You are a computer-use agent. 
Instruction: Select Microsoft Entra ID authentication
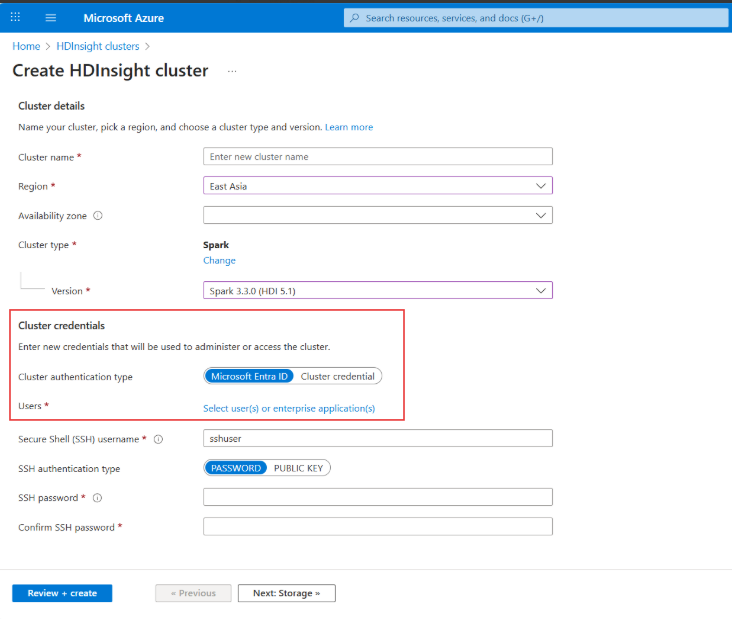(249, 376)
